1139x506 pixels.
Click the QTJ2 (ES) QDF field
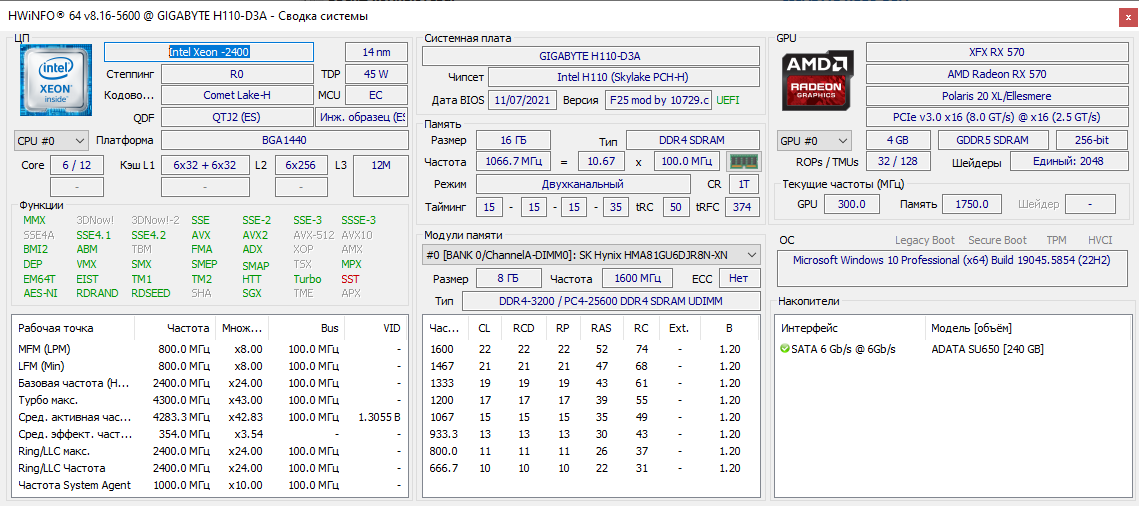(236, 117)
